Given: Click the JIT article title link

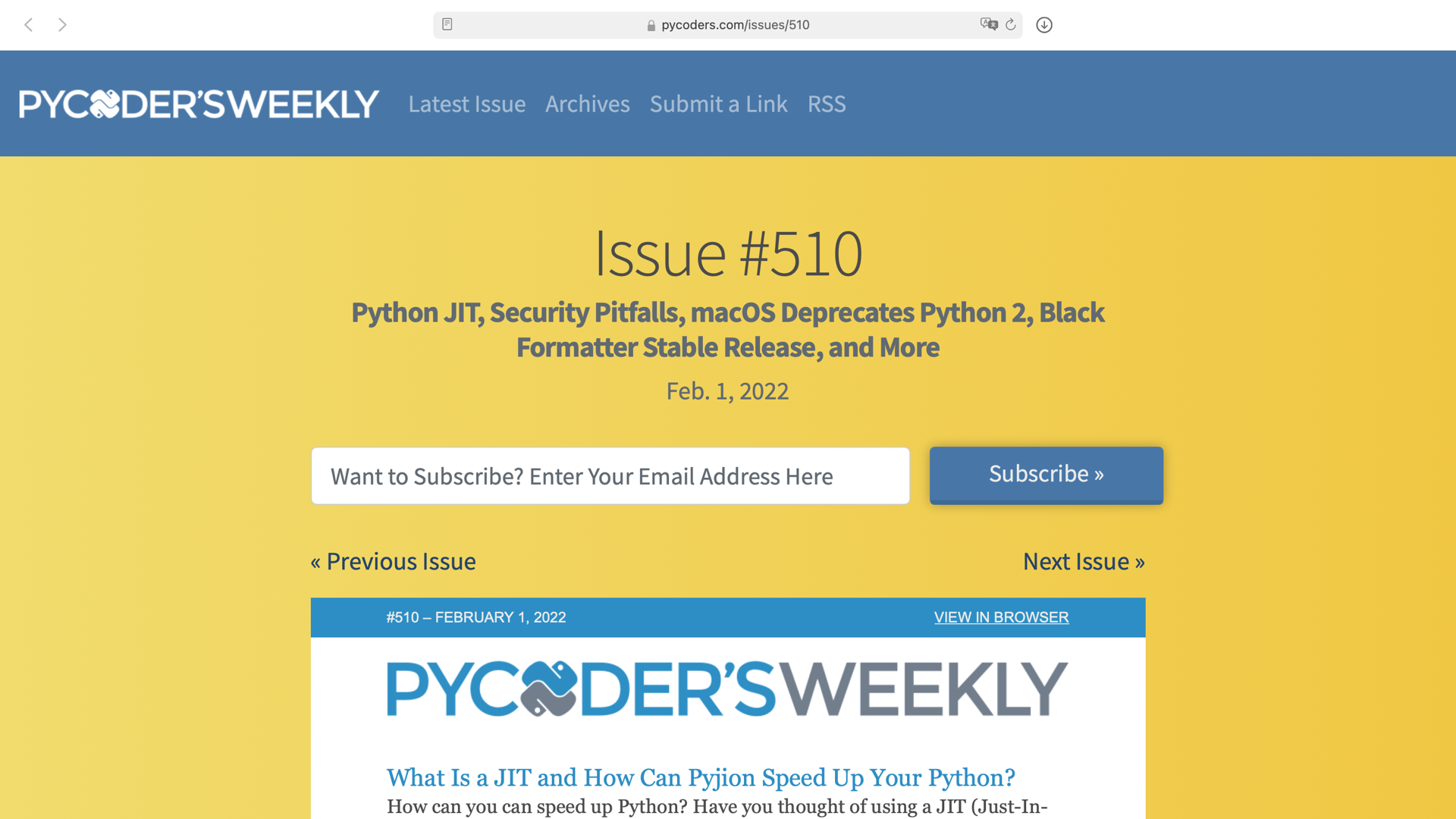Looking at the screenshot, I should pos(701,777).
